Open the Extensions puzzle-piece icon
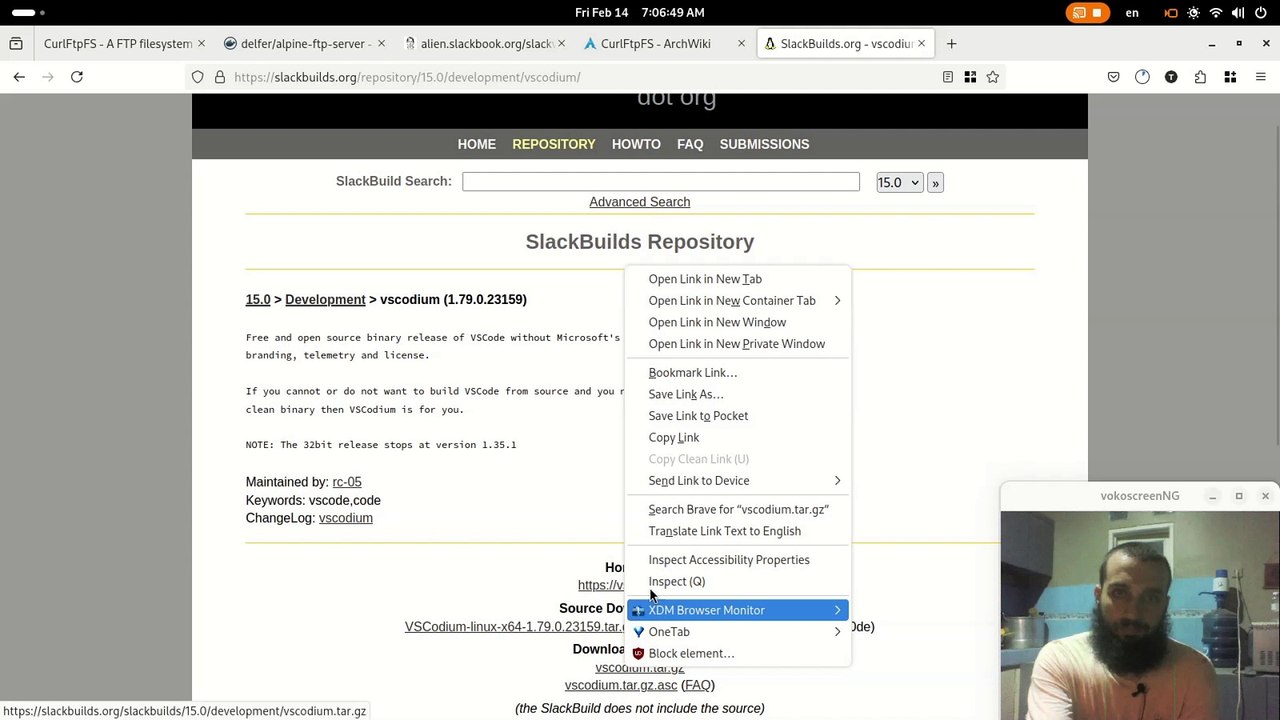1280x720 pixels. (x=1200, y=77)
